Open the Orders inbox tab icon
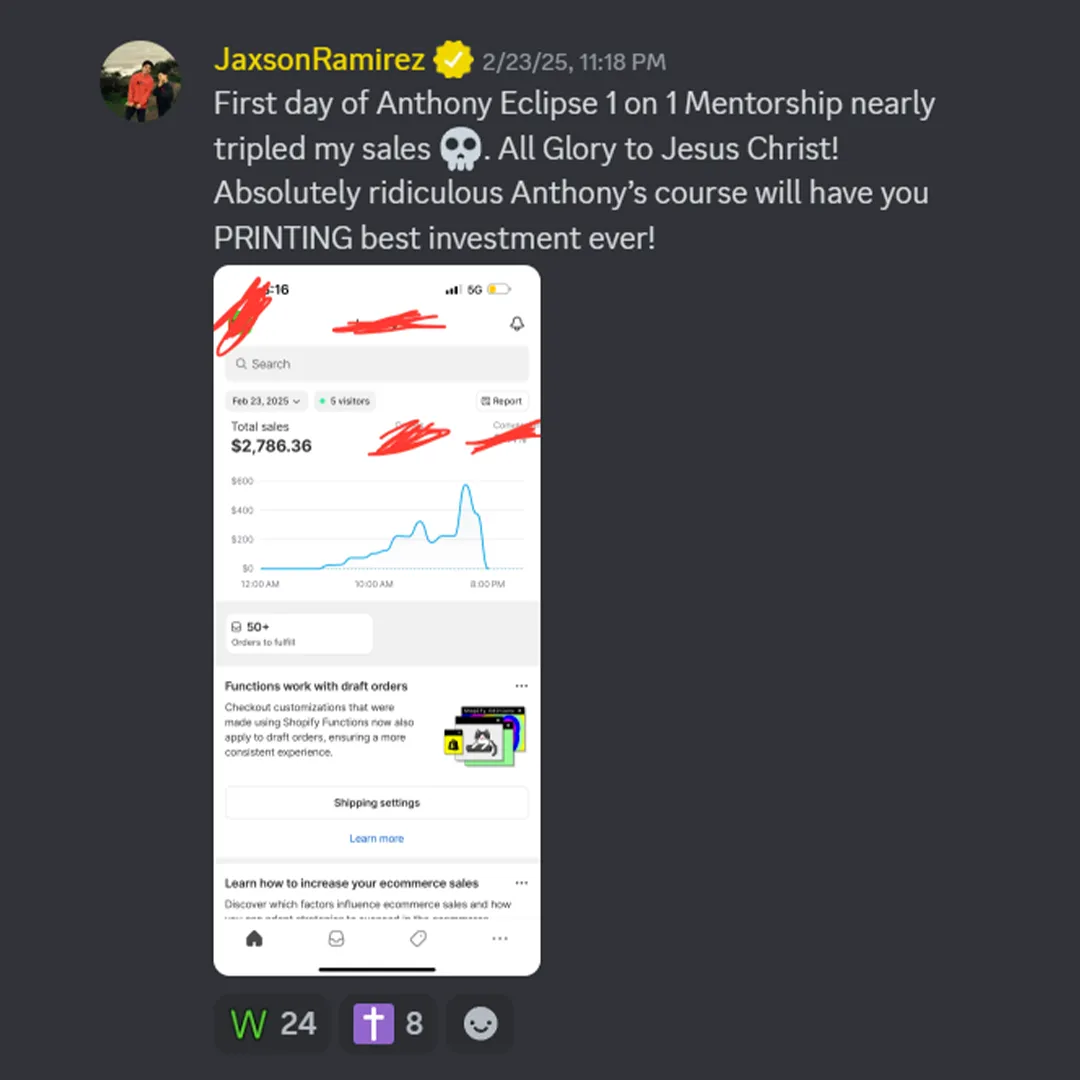 [x=336, y=938]
